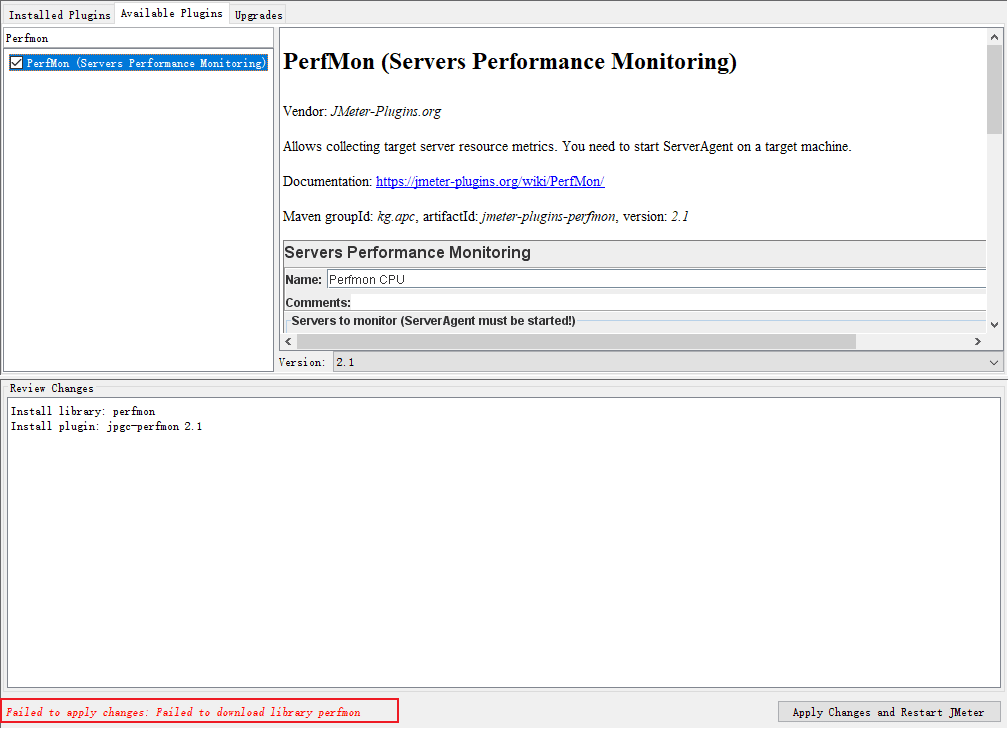Click the horizontal scroll left arrow
The width and height of the screenshot is (1008, 729).
289,341
